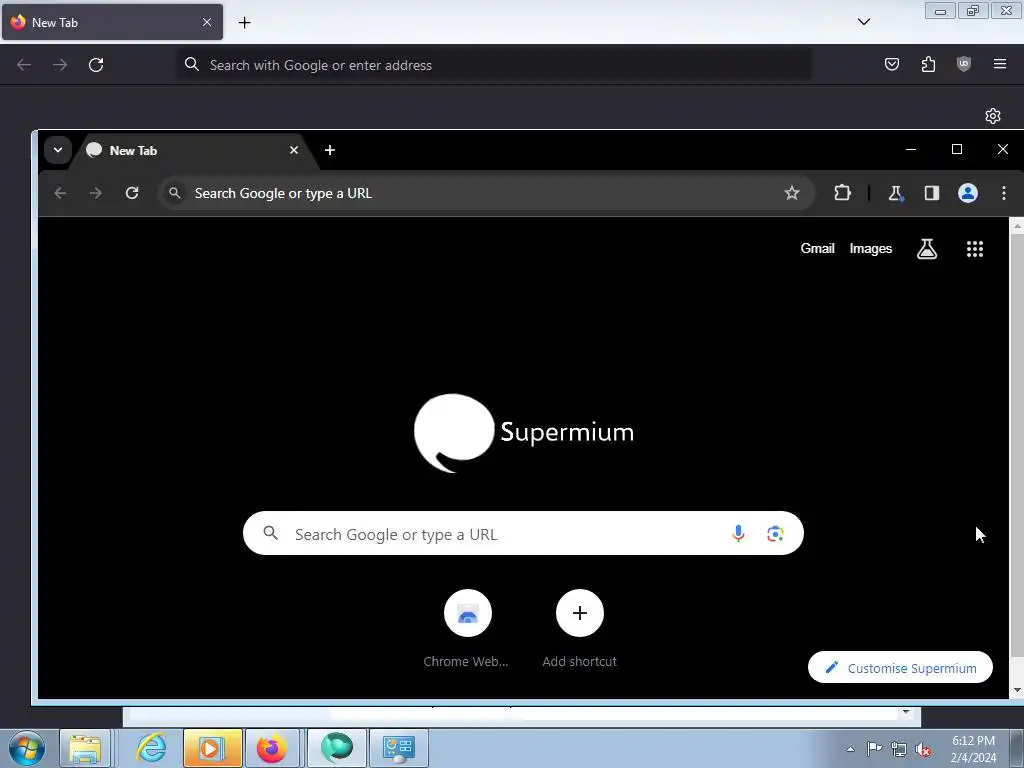Open Supermium extensions puzzle icon
The image size is (1024, 768).
[x=842, y=193]
